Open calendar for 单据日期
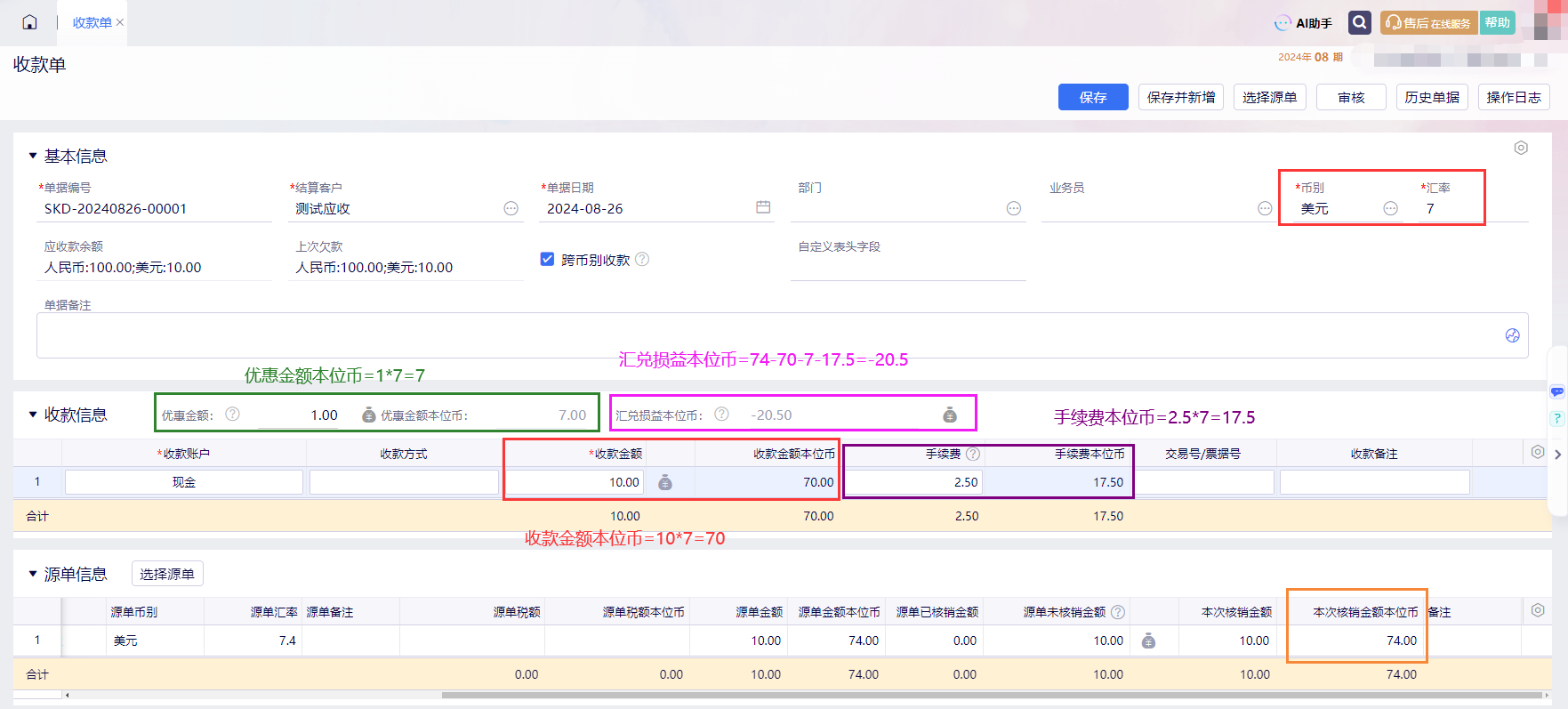The image size is (1568, 709). pos(763,207)
